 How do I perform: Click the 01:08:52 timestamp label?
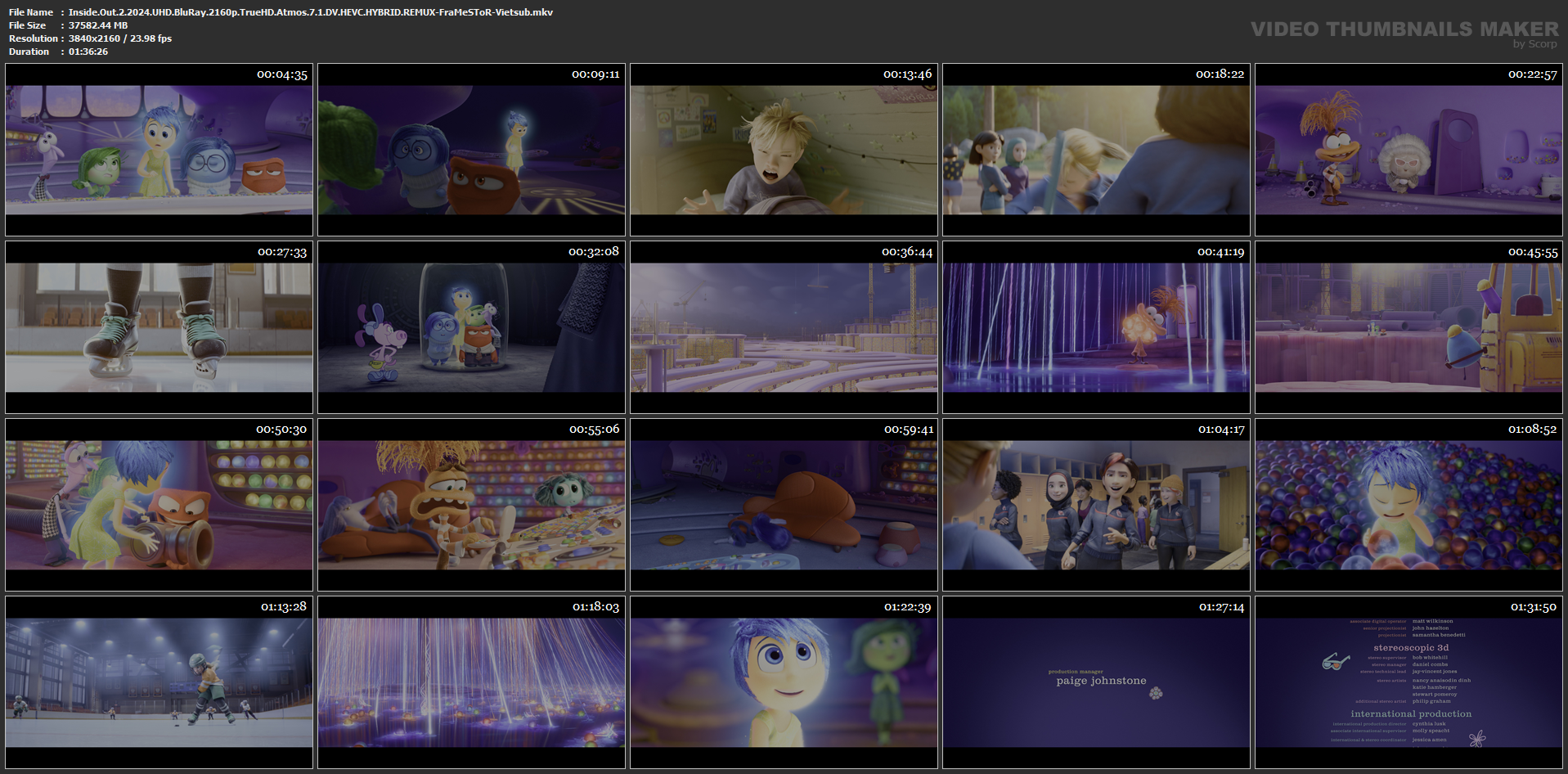[x=1533, y=430]
